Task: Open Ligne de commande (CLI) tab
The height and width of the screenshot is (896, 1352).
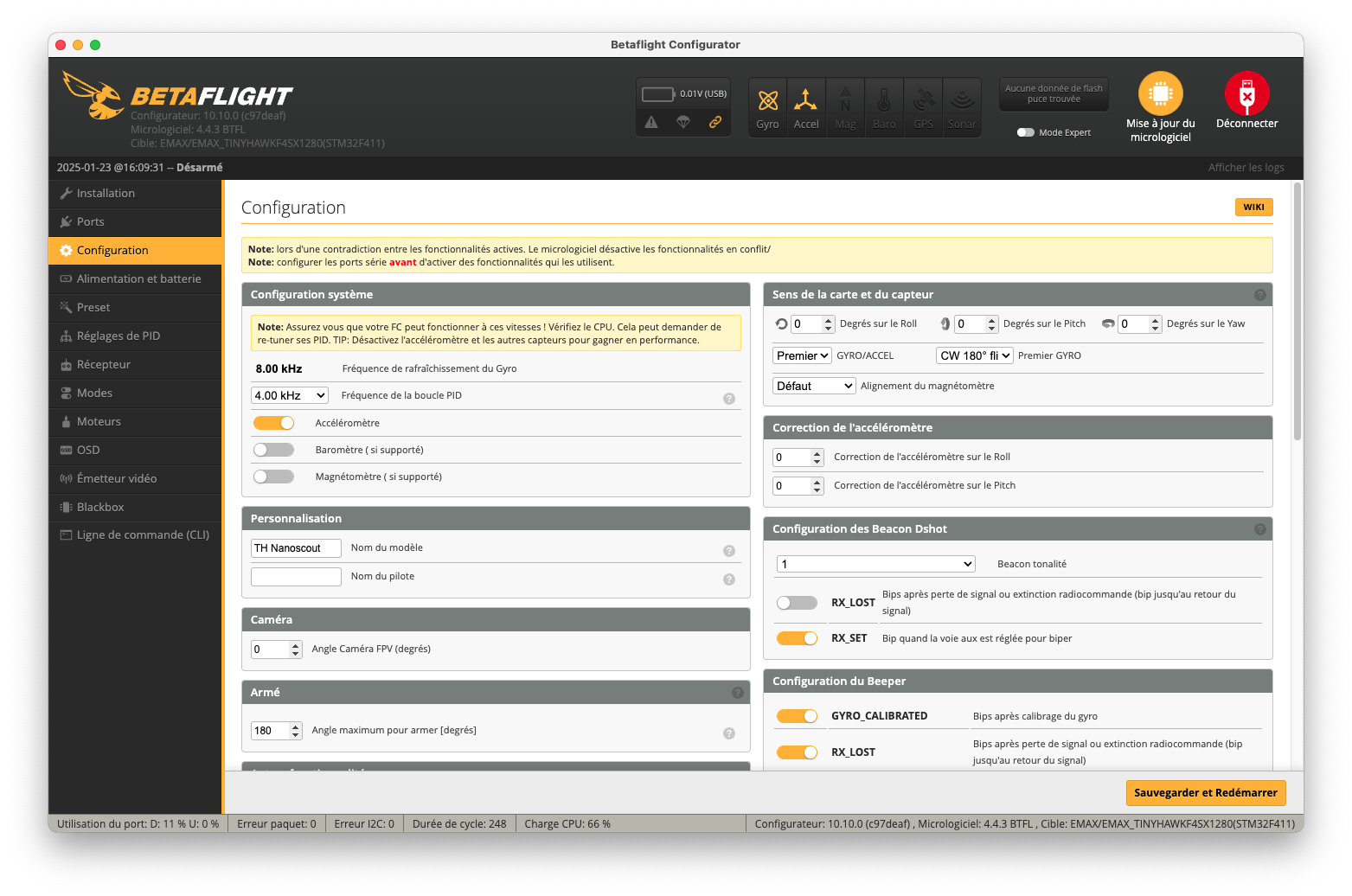Action: tap(135, 534)
